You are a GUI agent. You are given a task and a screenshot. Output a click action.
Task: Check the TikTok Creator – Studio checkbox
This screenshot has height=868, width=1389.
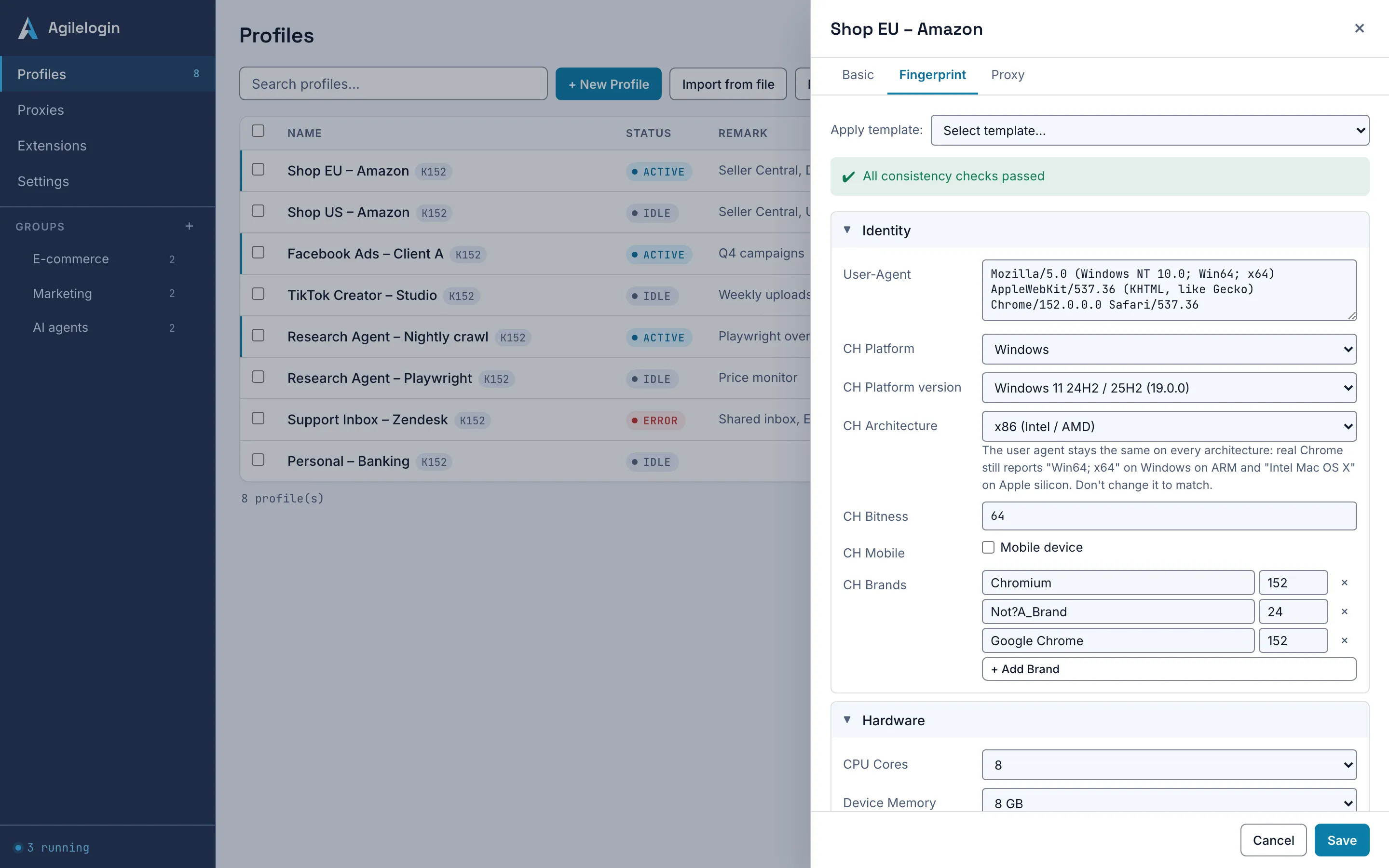258,294
